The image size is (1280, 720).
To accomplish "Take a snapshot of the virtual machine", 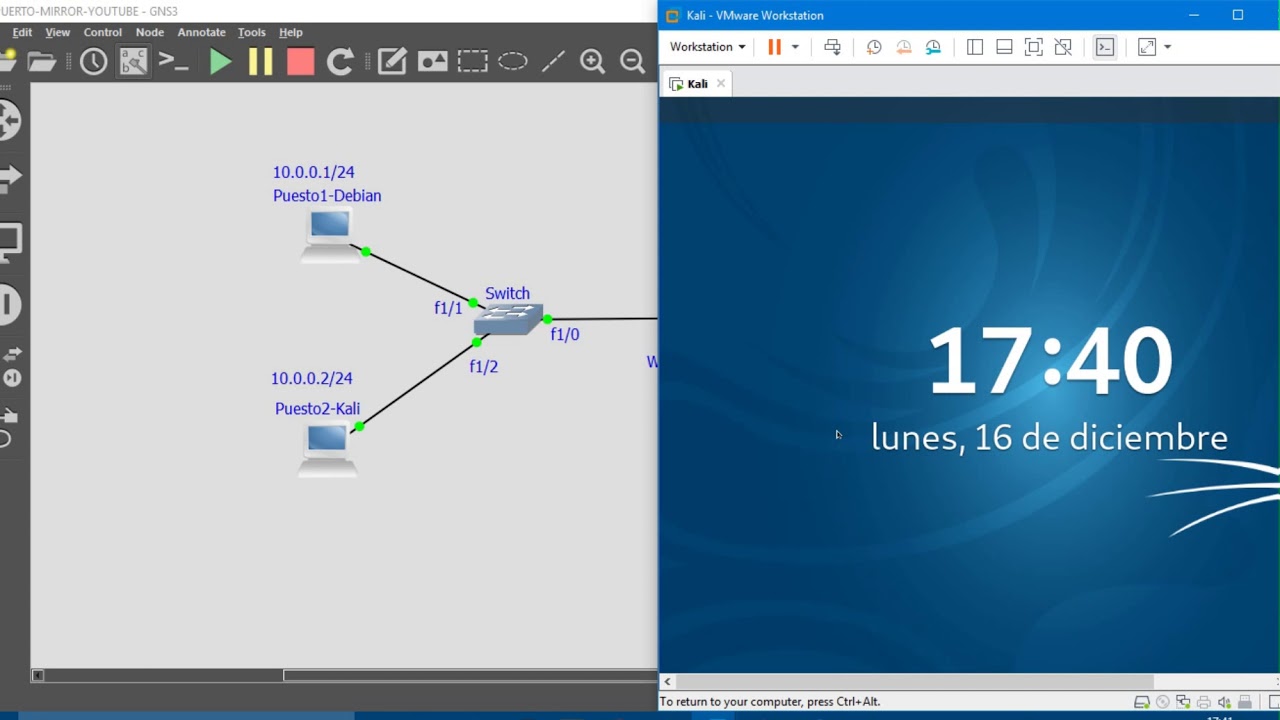I will 874,47.
